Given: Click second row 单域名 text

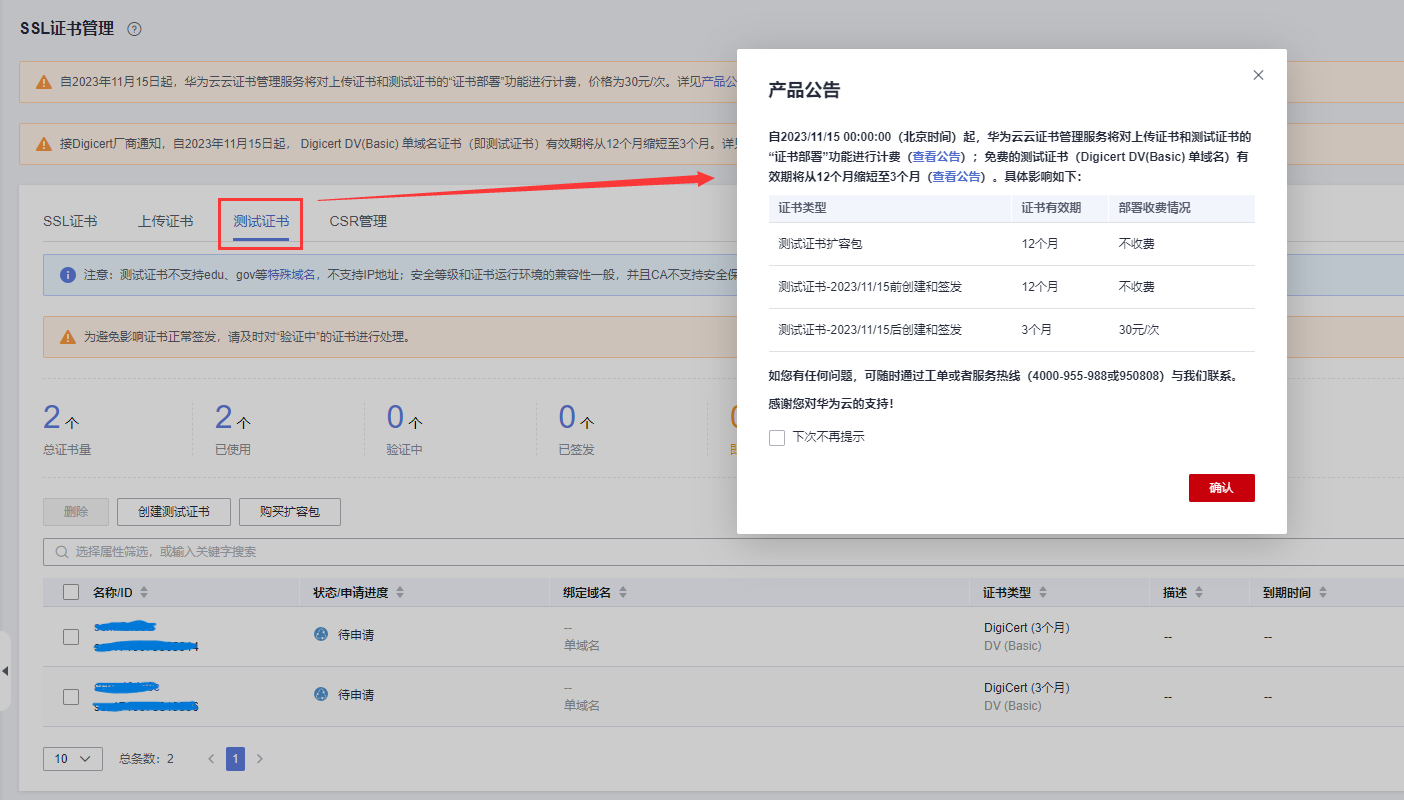Looking at the screenshot, I should [x=582, y=706].
